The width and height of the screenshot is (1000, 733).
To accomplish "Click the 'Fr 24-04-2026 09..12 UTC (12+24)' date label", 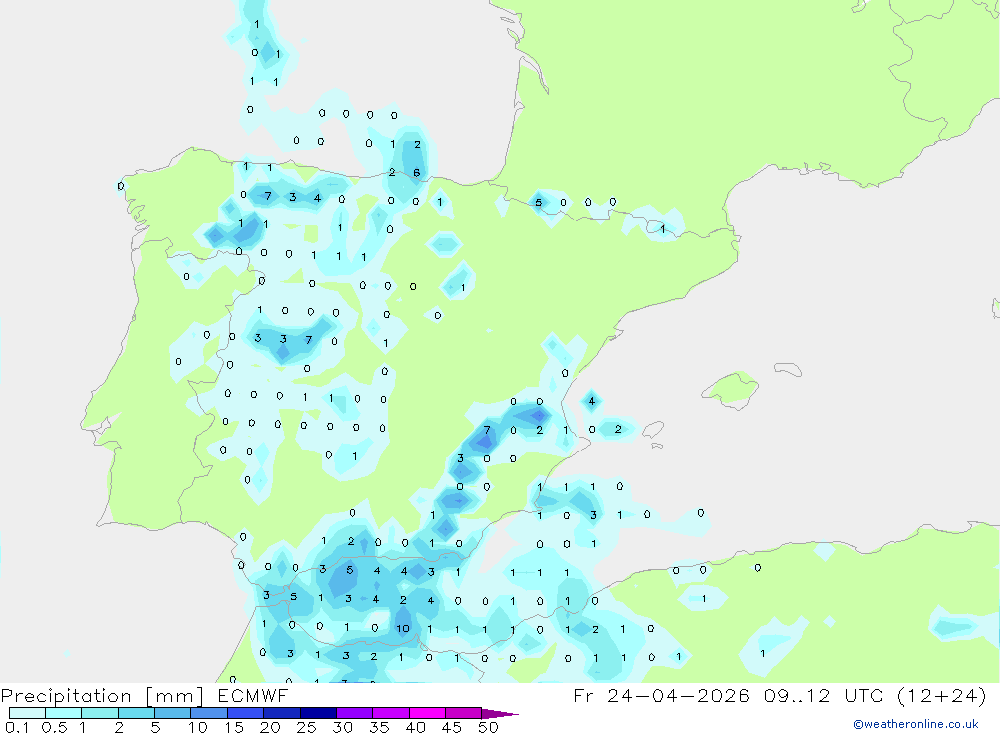I will pos(780,695).
